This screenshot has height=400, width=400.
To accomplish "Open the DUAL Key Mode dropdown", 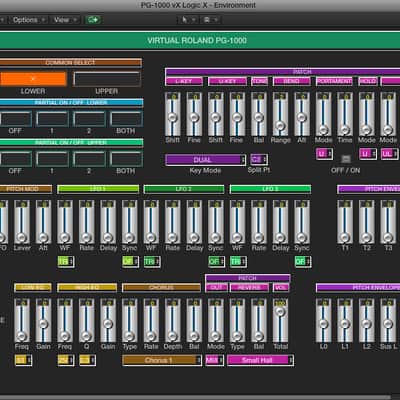I will [206, 160].
